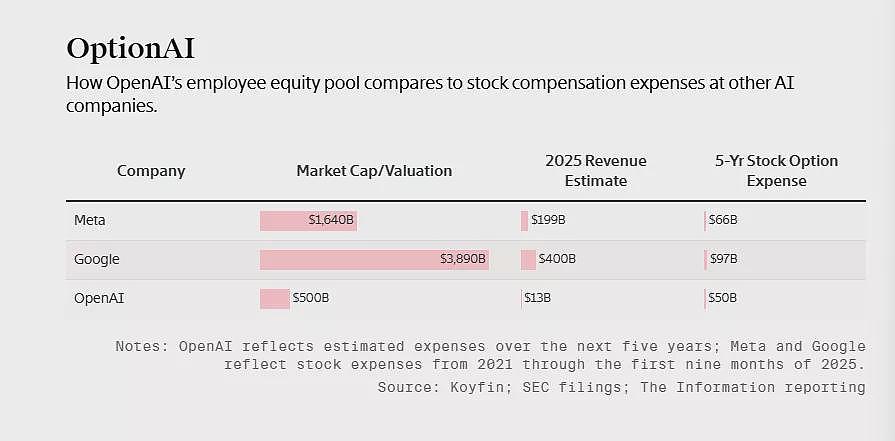Click the OptionAI chart title
The image size is (895, 441).
pyautogui.click(x=131, y=49)
